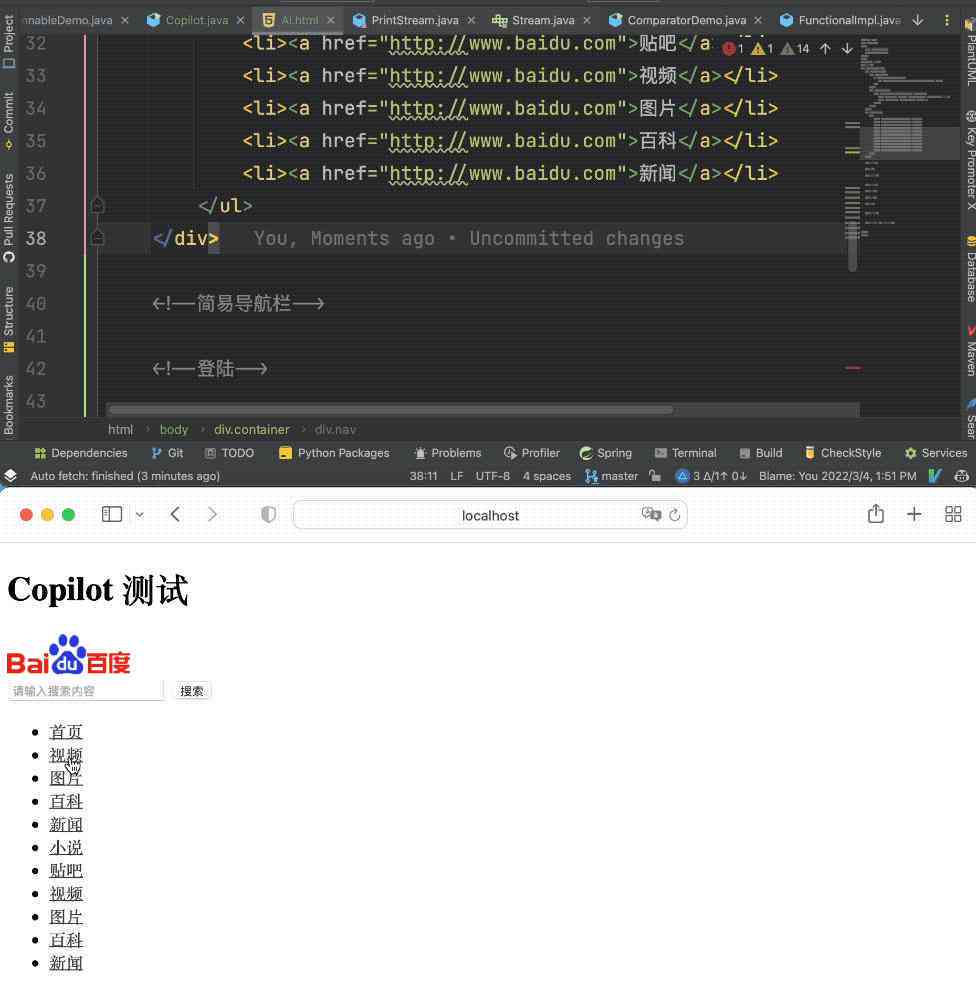Open the Project tool window
The width and height of the screenshot is (976, 1004).
click(8, 42)
